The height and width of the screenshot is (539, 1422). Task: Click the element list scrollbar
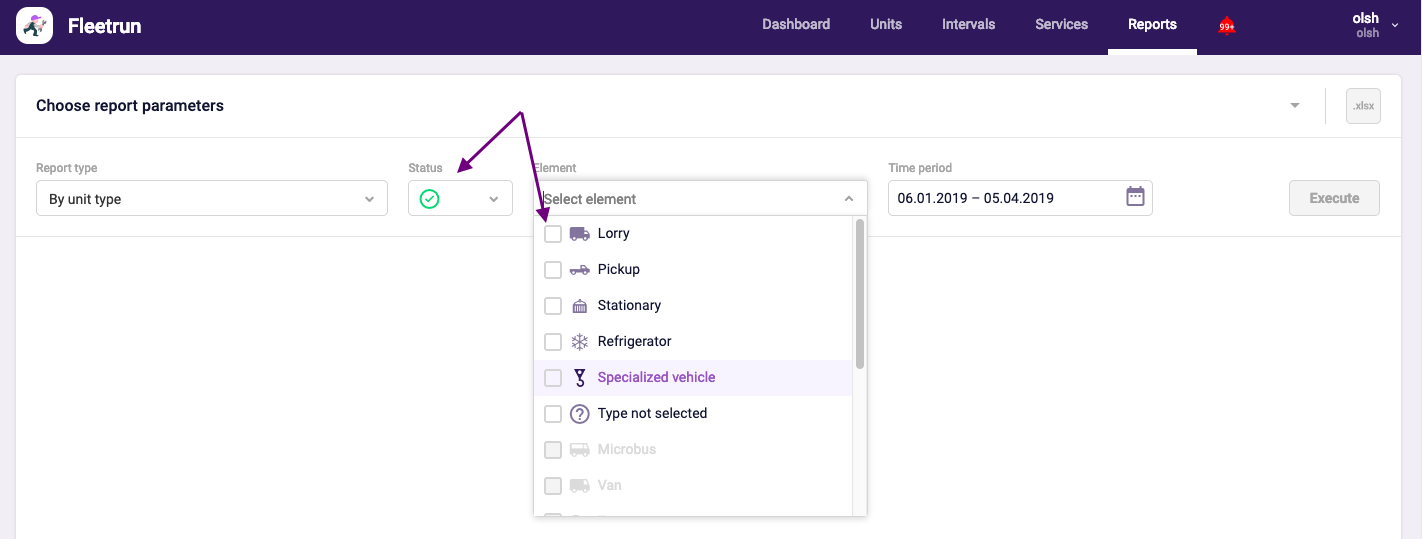point(860,295)
